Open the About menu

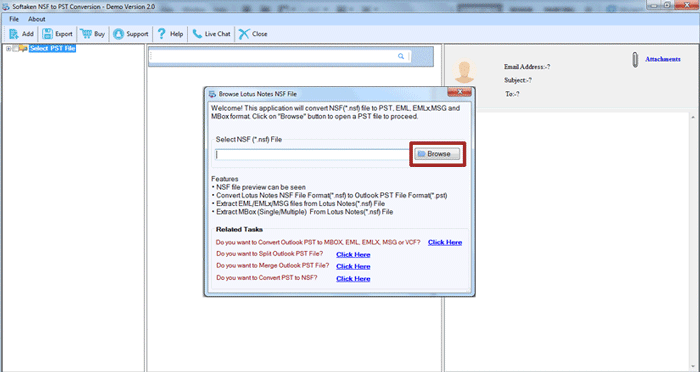tap(37, 19)
